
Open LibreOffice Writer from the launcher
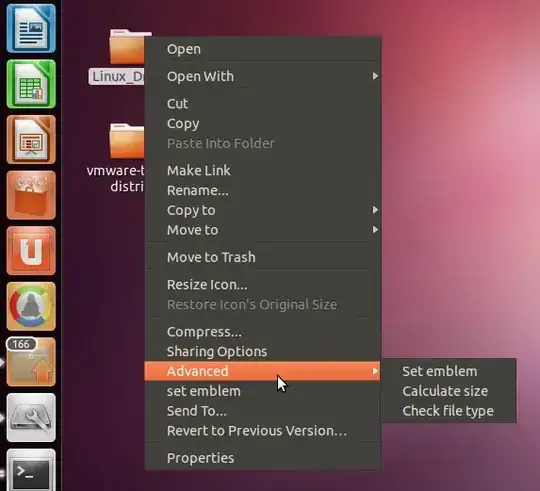click(31, 29)
